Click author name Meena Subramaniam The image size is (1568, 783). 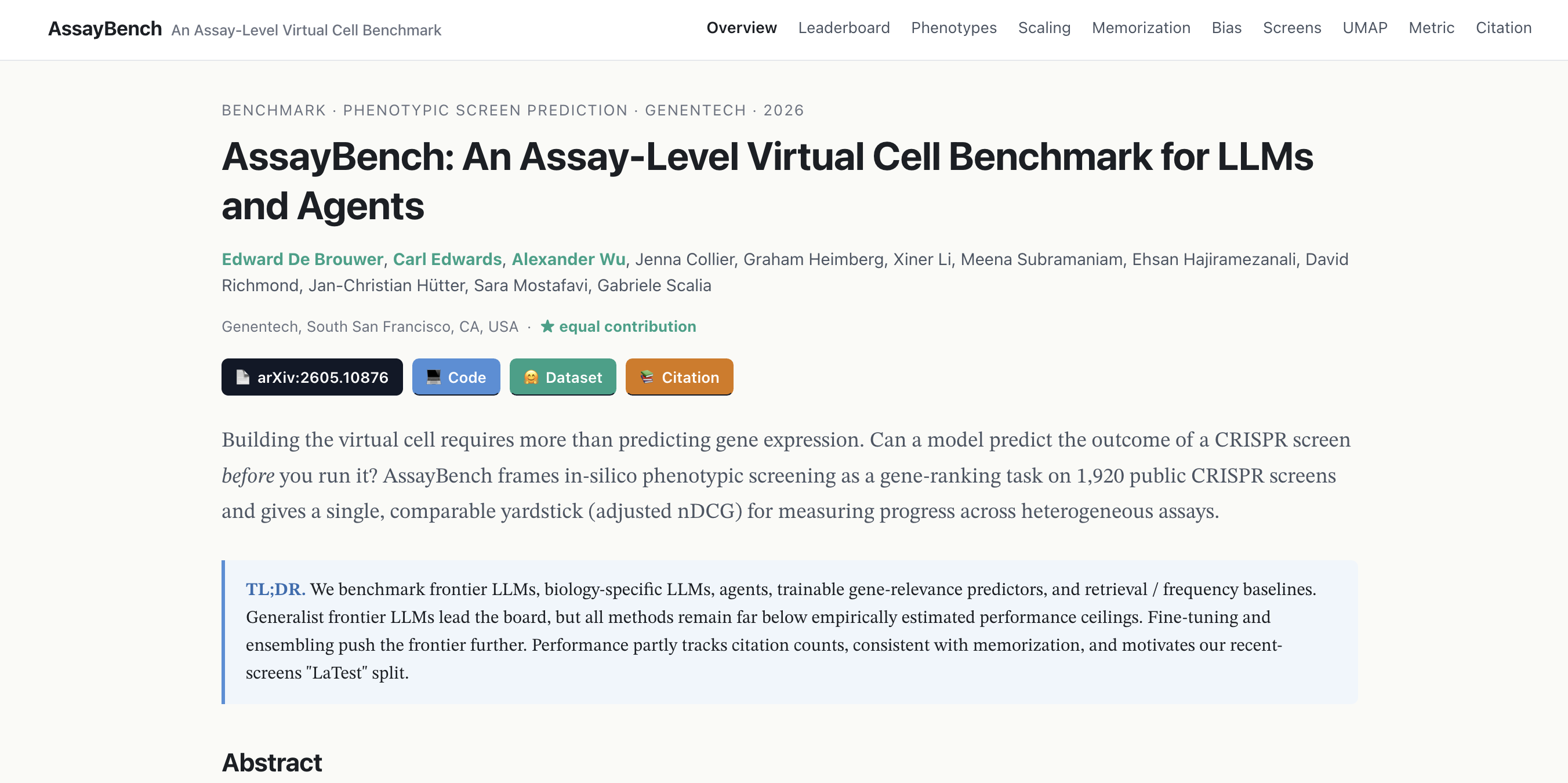point(1041,259)
